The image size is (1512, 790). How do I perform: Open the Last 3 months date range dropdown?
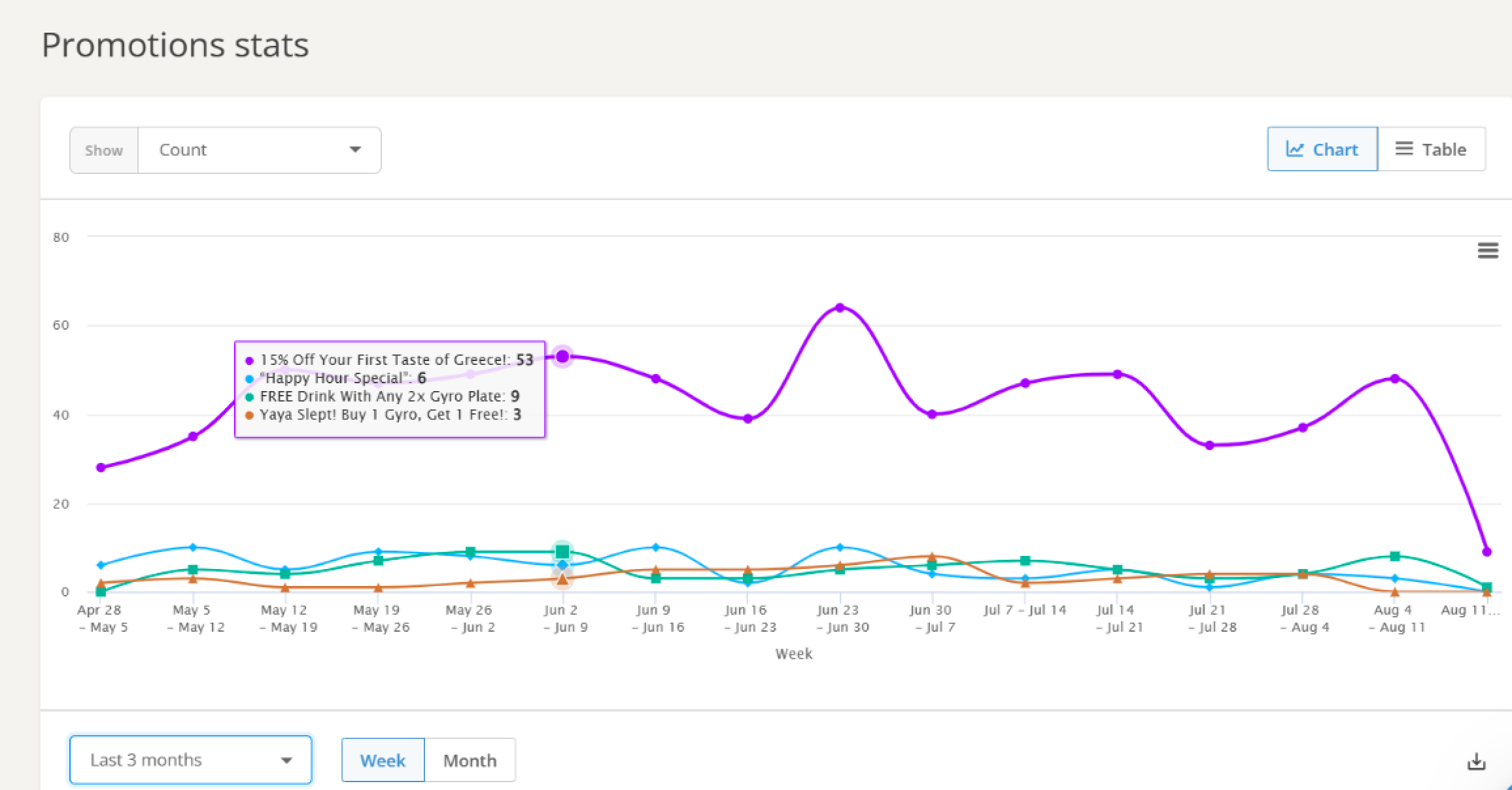pos(190,759)
